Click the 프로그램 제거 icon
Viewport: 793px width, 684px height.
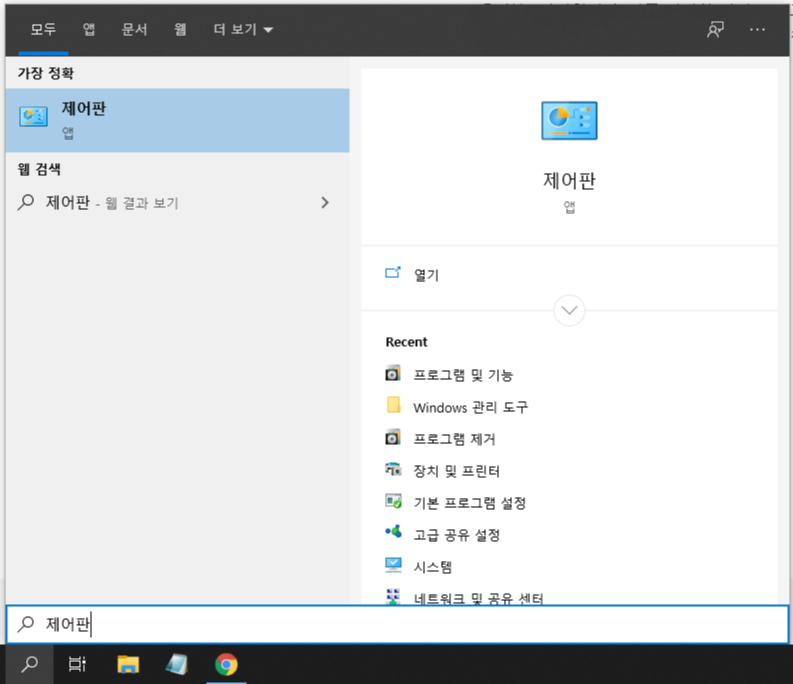tap(393, 437)
